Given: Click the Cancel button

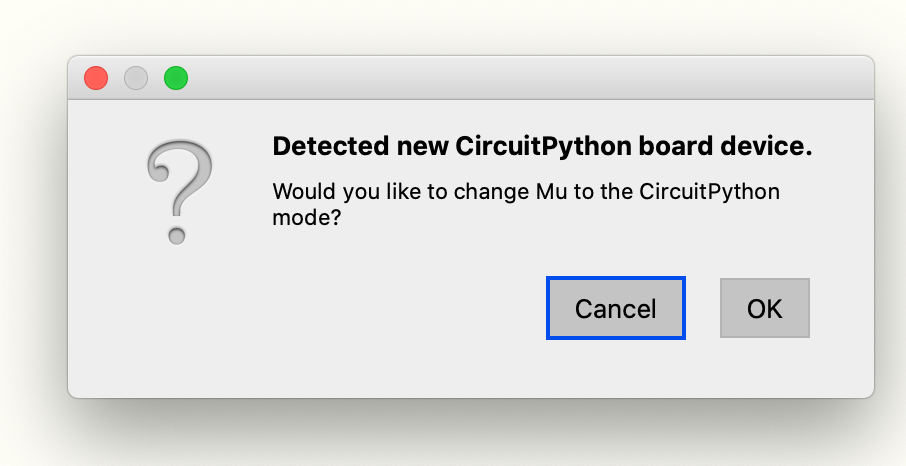Looking at the screenshot, I should click(x=616, y=308).
